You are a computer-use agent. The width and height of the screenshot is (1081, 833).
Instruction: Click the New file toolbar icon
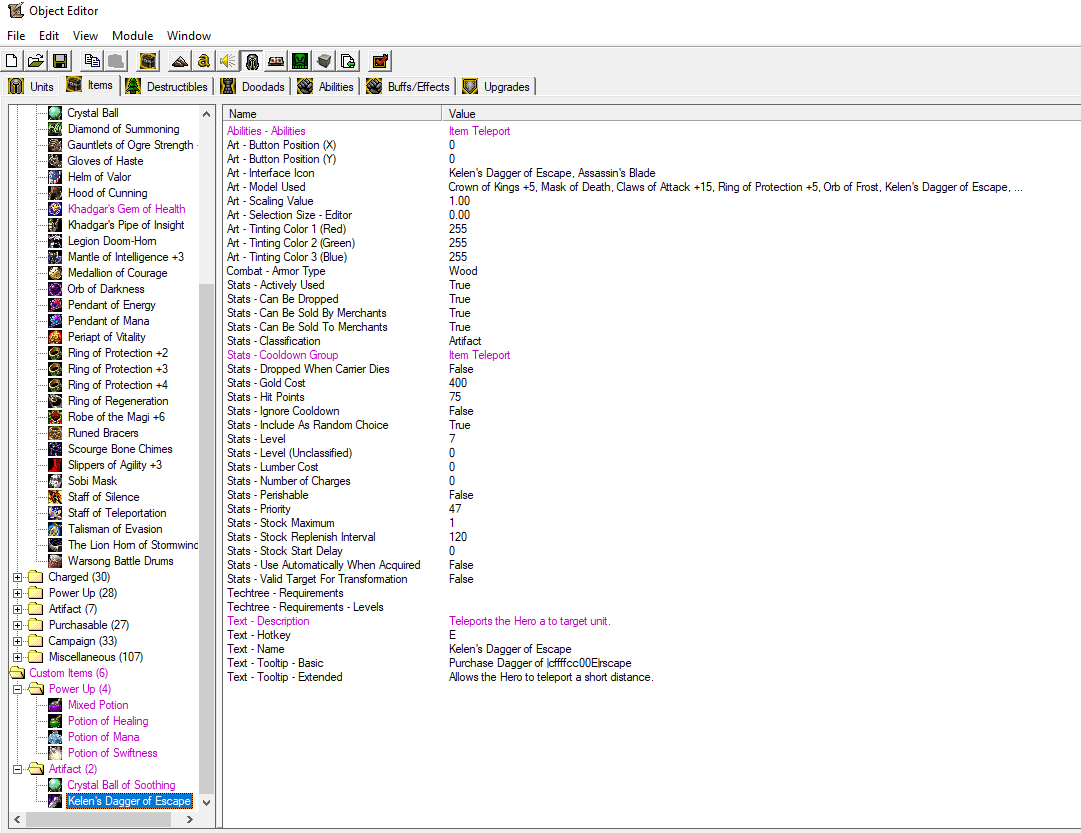(x=12, y=61)
